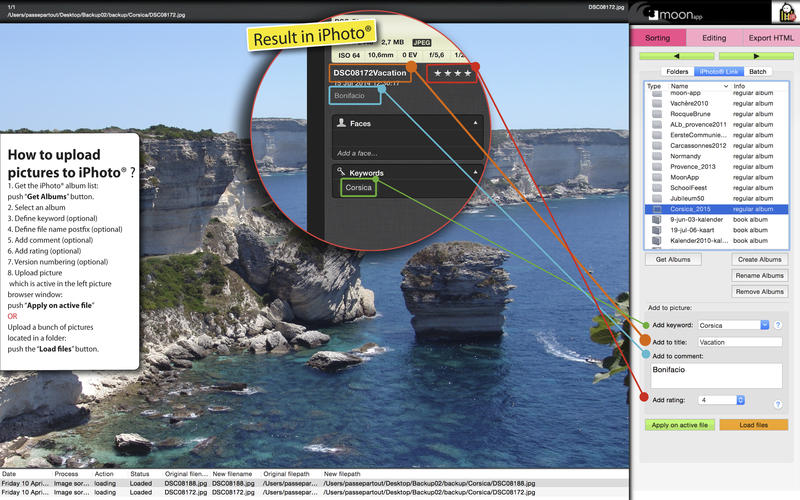Click the book album icon for 9-jun-03-kalender
Screen dimensions: 800x500
656,220
